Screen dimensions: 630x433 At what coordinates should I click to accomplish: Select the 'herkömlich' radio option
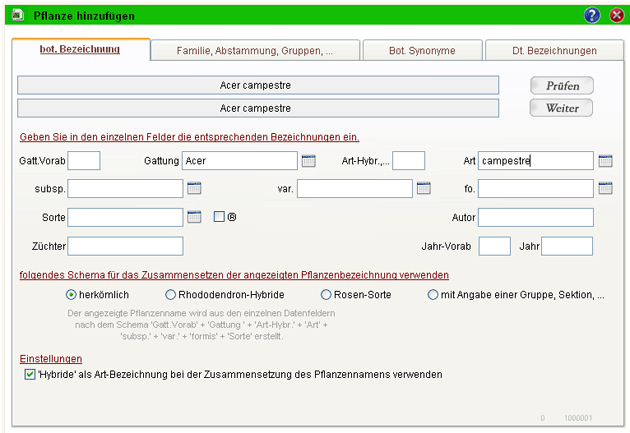point(71,295)
